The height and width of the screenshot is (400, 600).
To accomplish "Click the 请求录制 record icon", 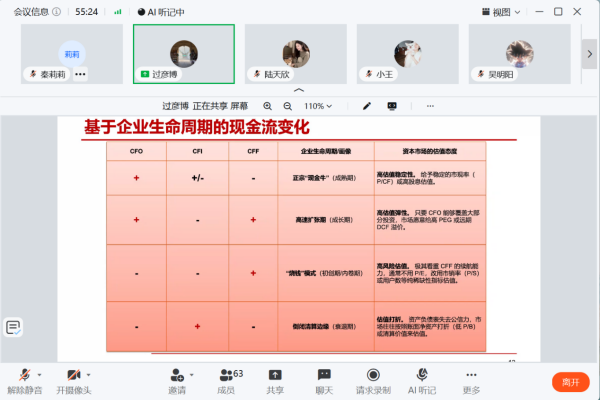I will (373, 375).
